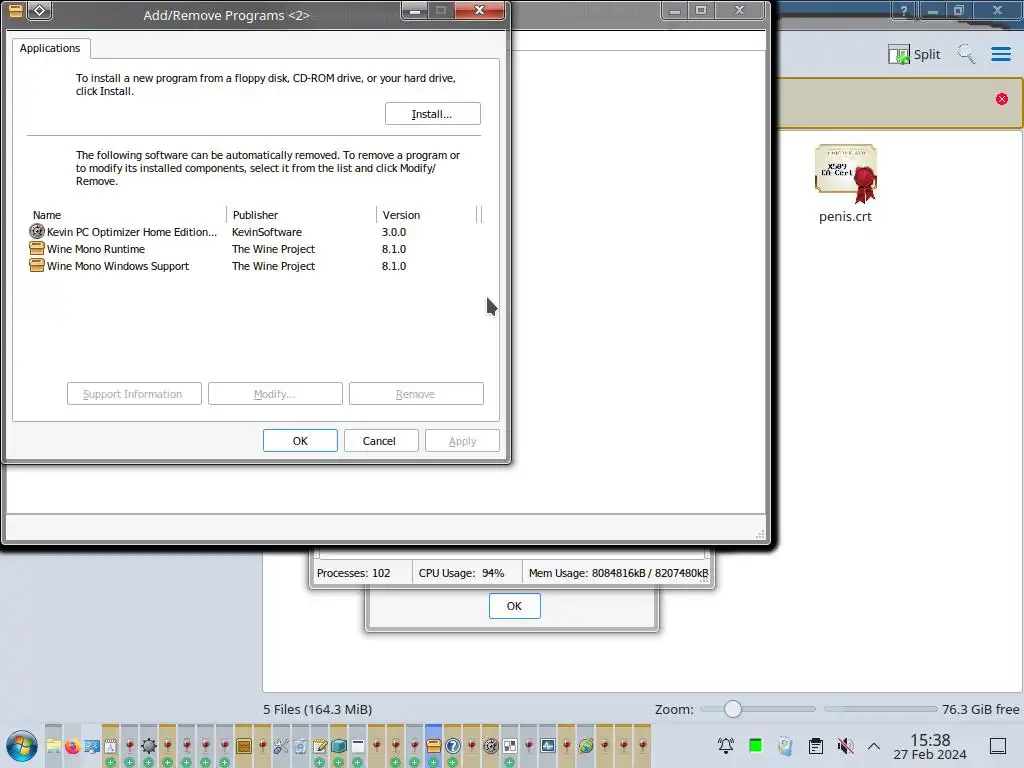This screenshot has height=768, width=1024.
Task: Launch Firefox from the taskbar
Action: (72, 746)
